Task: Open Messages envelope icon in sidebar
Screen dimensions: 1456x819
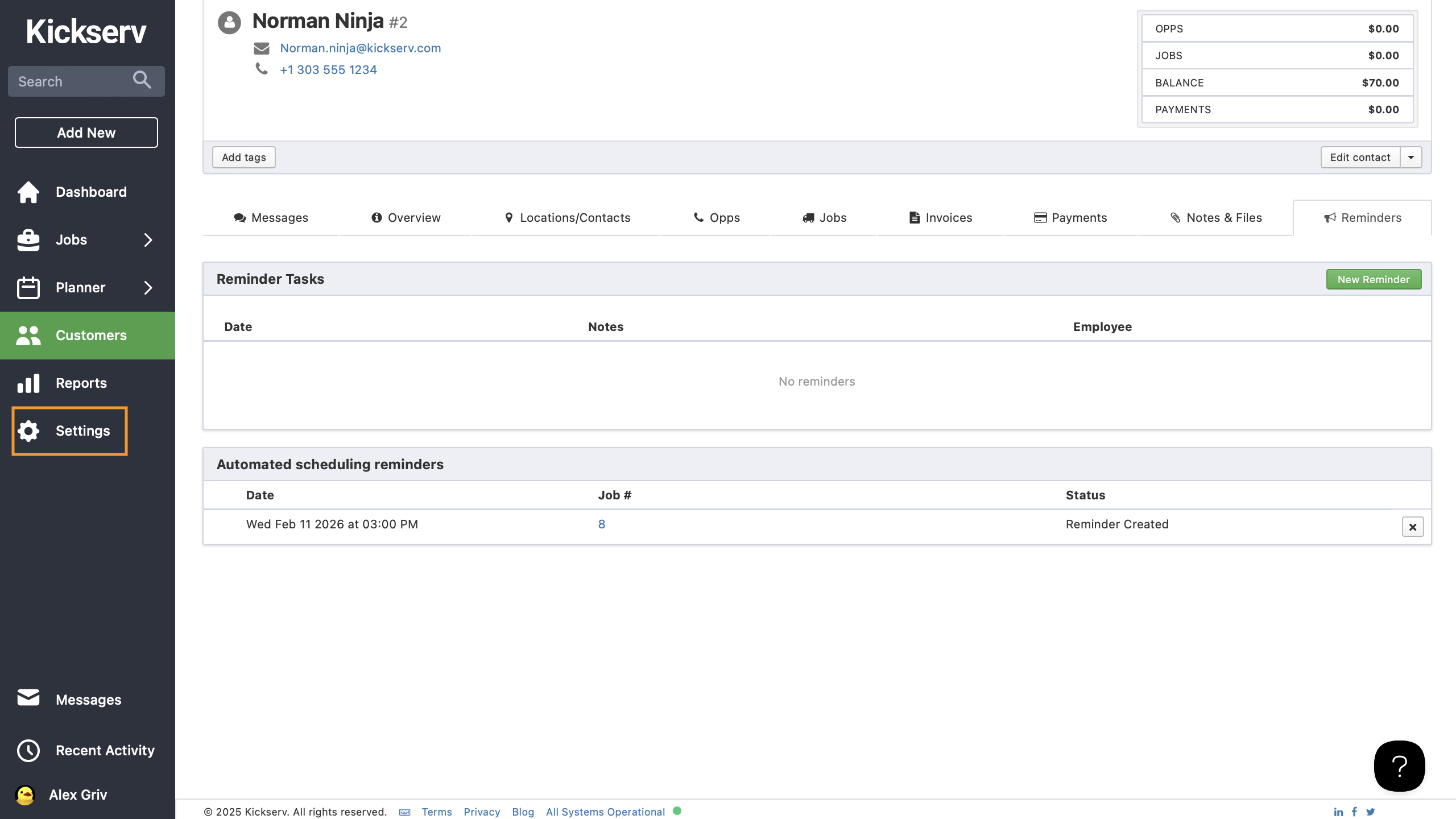Action: click(28, 698)
